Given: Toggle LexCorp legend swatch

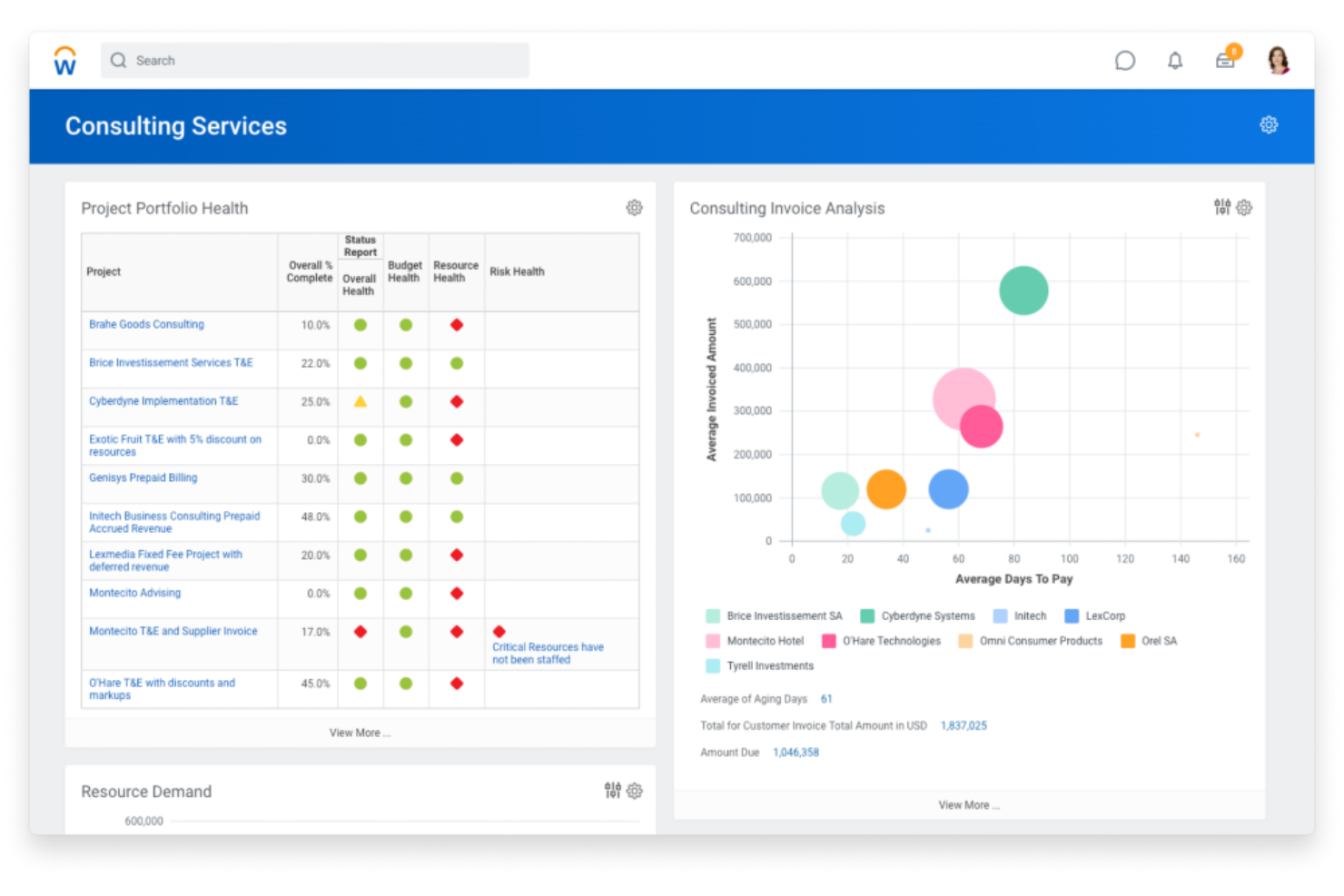Looking at the screenshot, I should 1072,615.
